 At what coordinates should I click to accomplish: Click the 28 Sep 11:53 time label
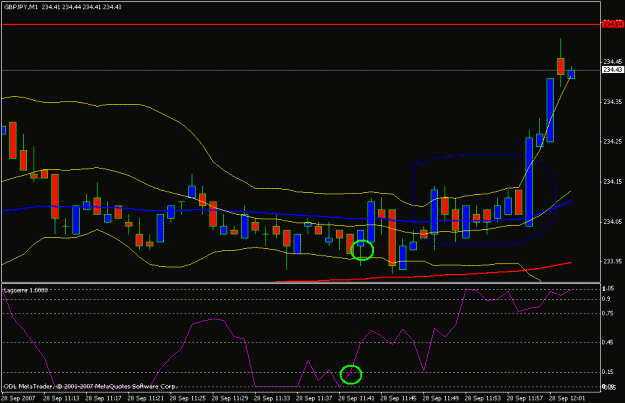[x=484, y=398]
